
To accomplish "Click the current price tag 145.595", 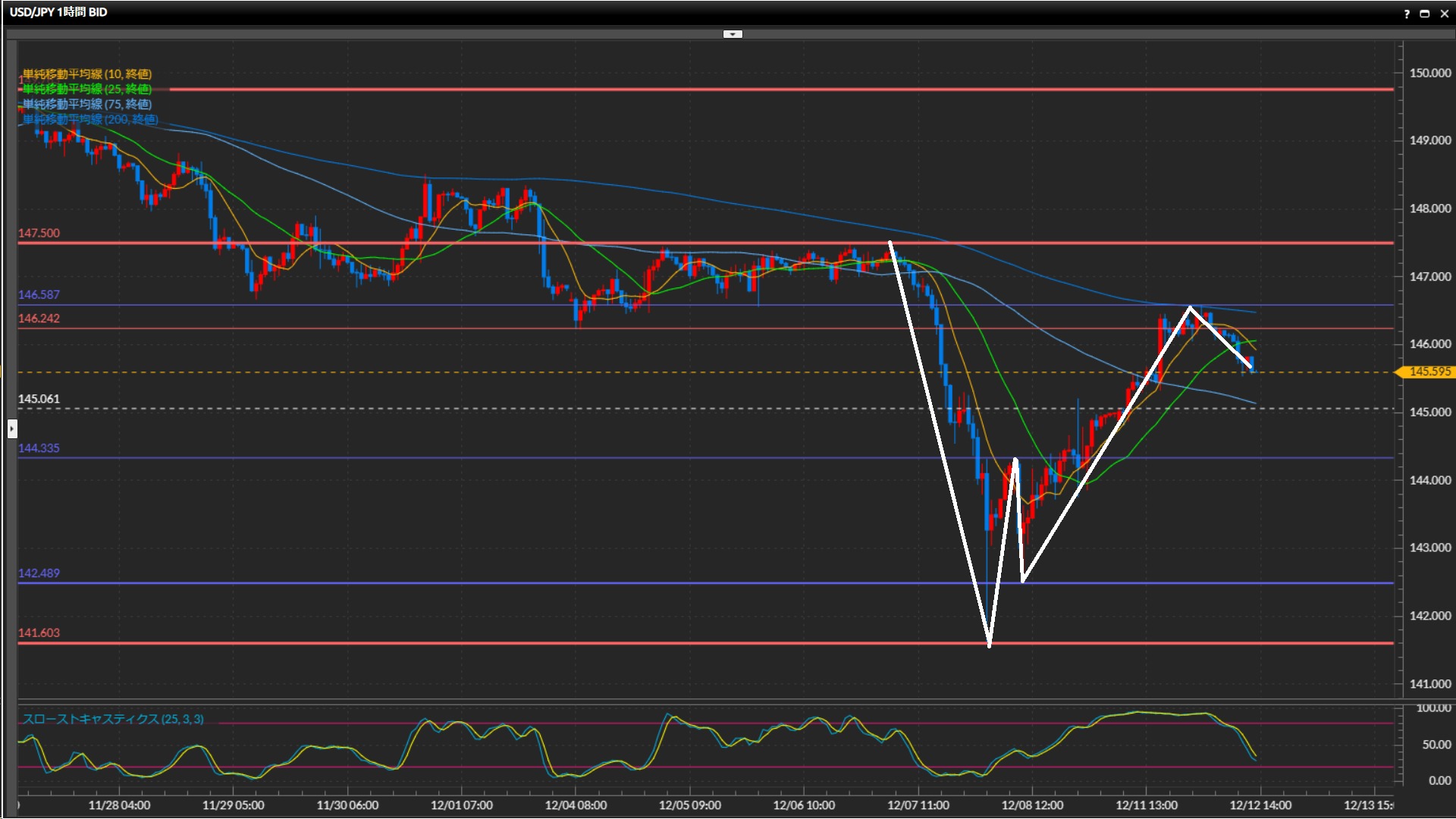I will 1429,372.
